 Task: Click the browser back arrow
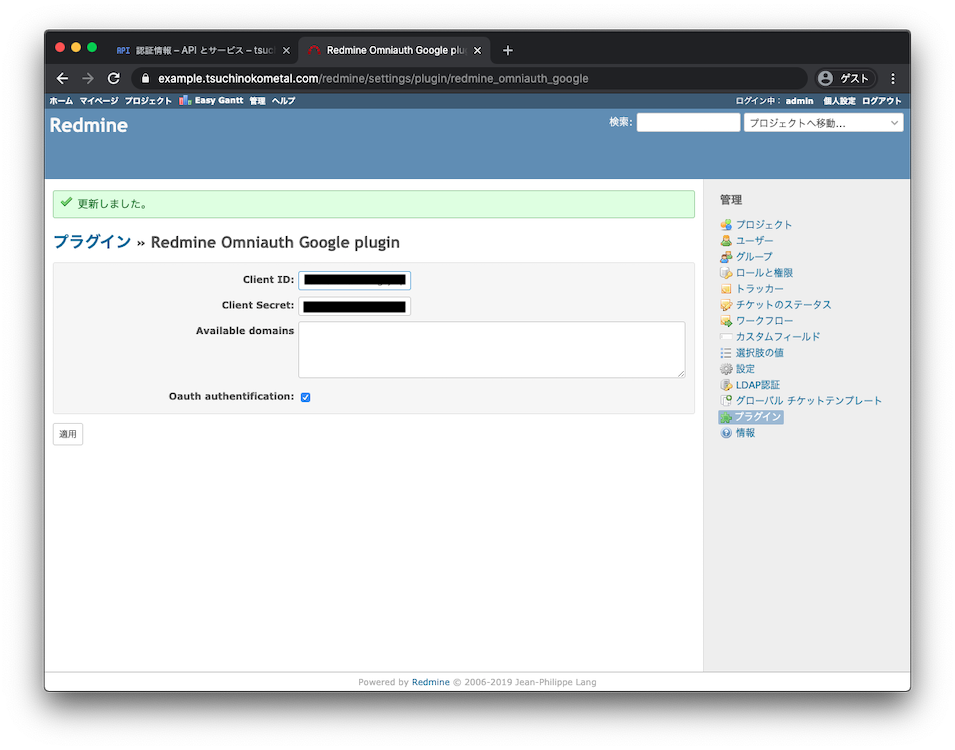tap(62, 79)
